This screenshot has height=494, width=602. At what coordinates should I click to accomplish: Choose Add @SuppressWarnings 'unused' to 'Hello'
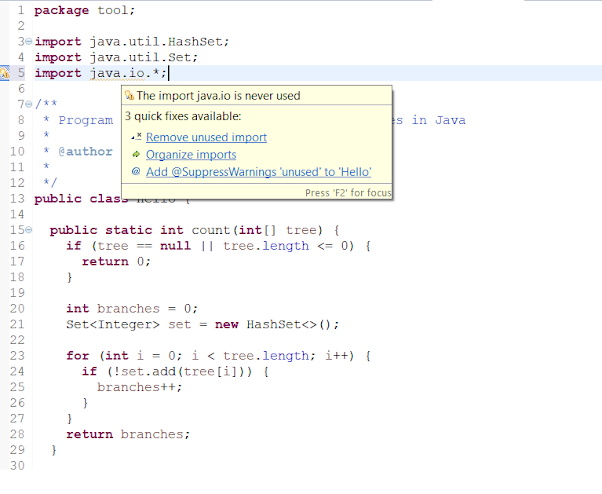[x=258, y=173]
